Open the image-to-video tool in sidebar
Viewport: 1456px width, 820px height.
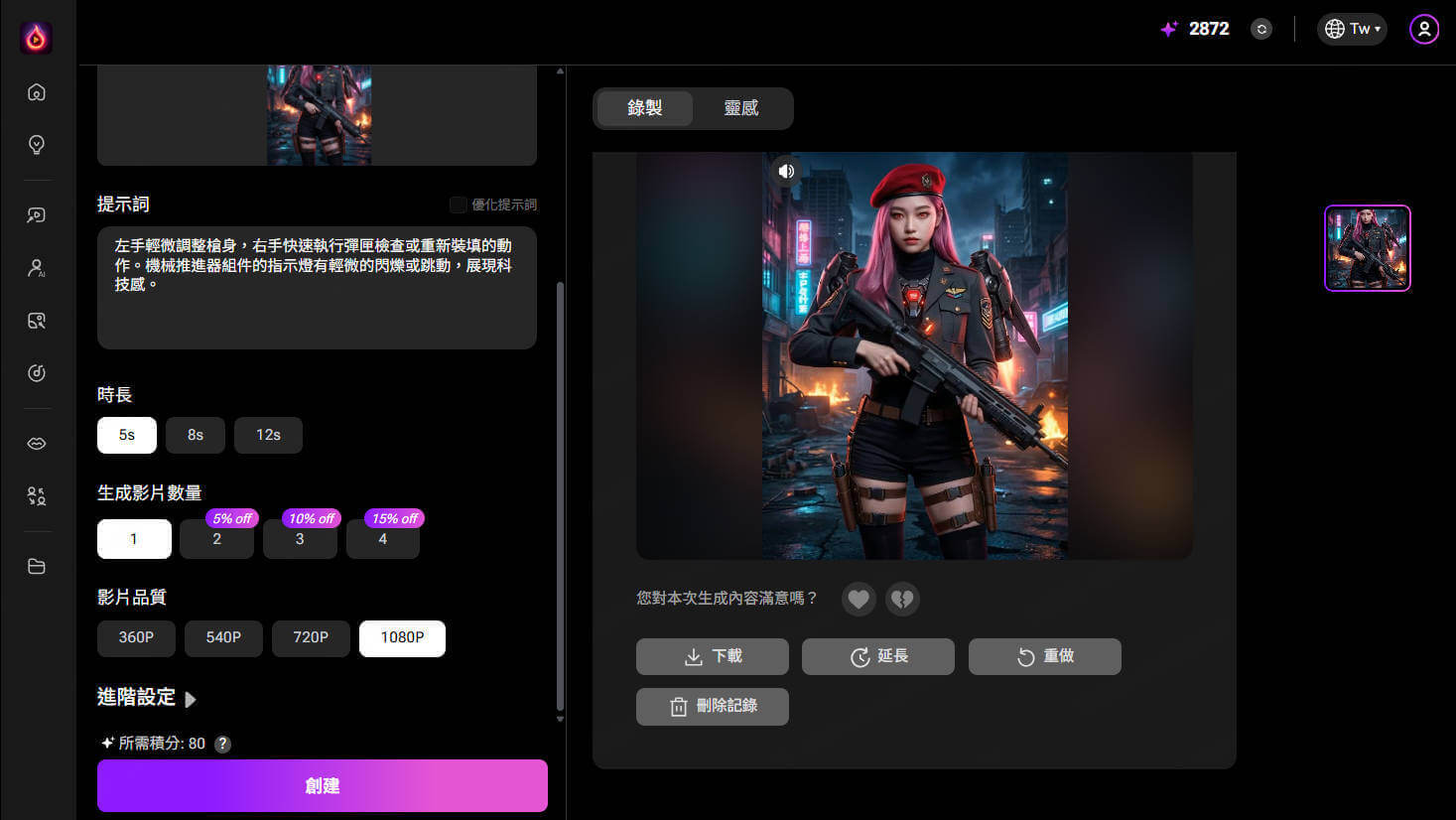pos(36,214)
